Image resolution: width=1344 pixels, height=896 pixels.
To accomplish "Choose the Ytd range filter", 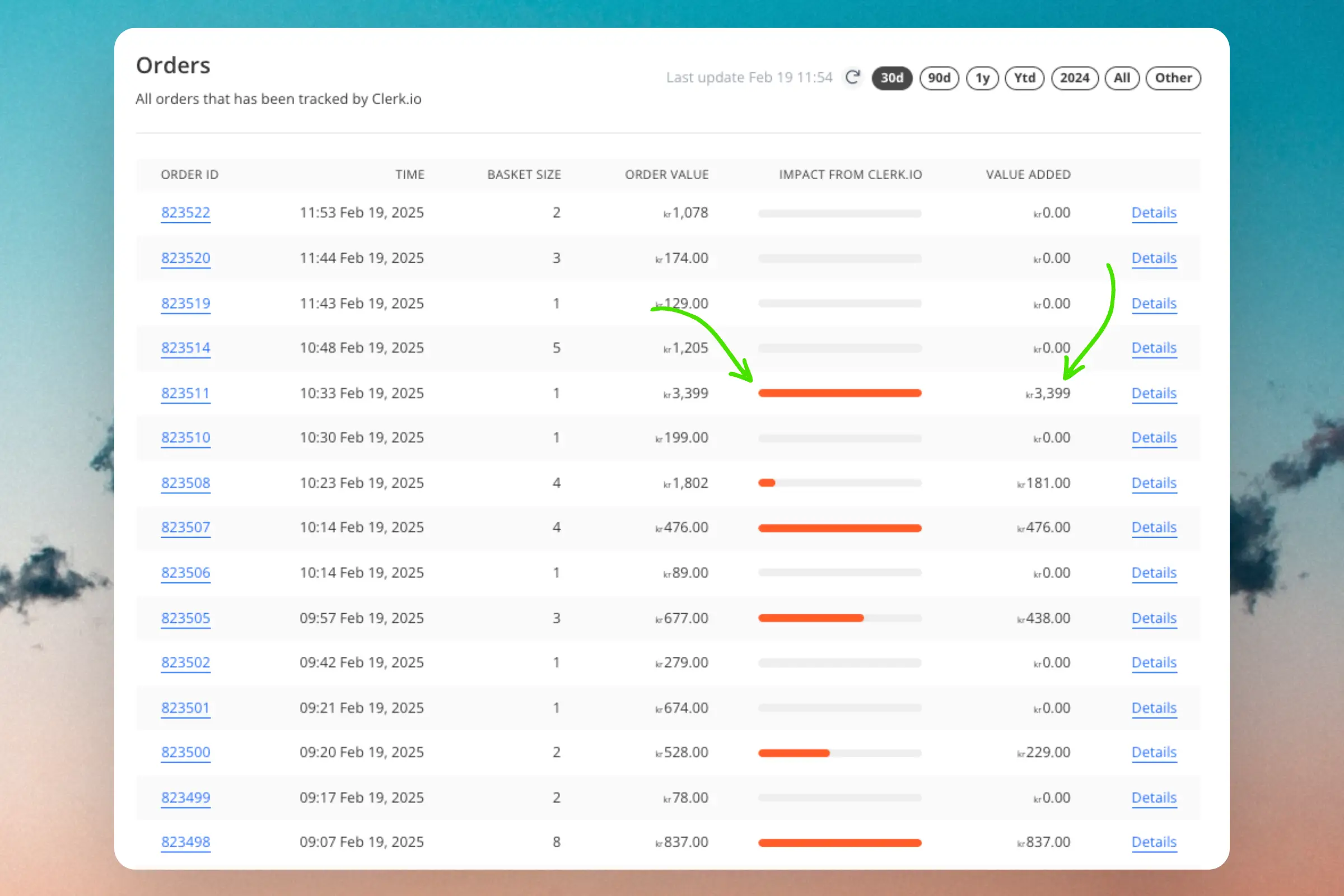I will pyautogui.click(x=1024, y=78).
